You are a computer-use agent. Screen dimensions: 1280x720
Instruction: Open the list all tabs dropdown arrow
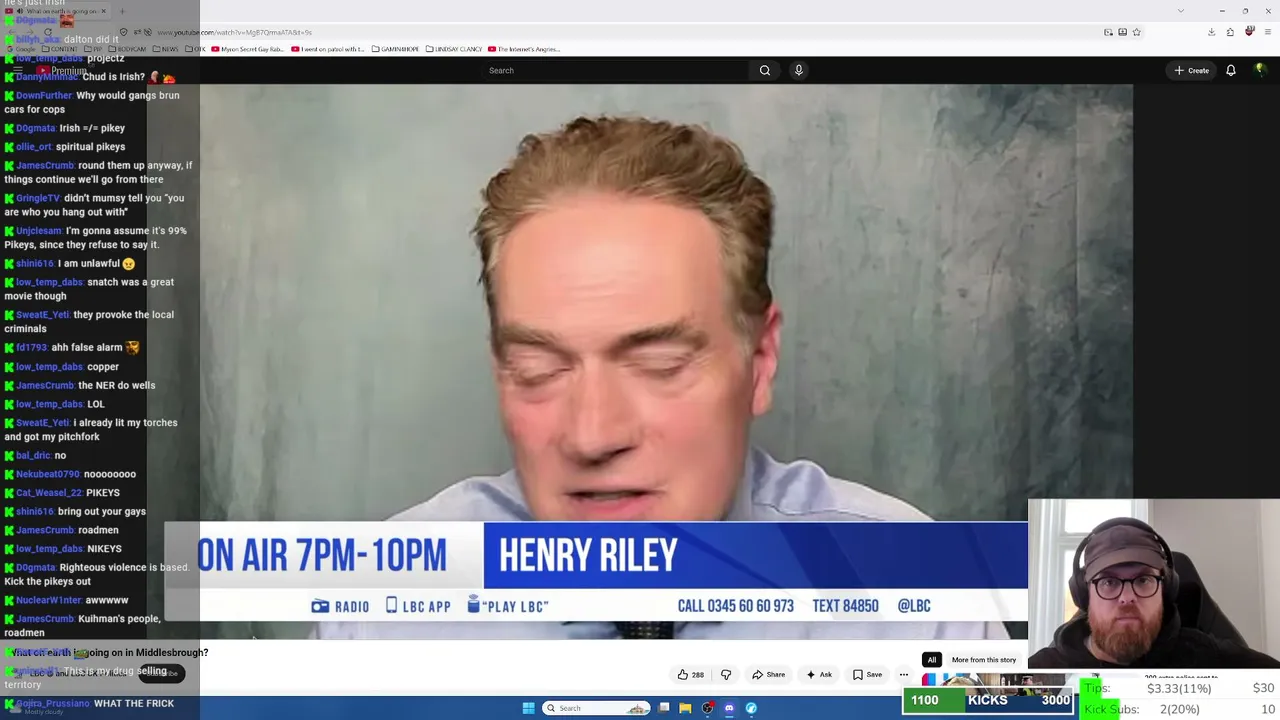1181,11
